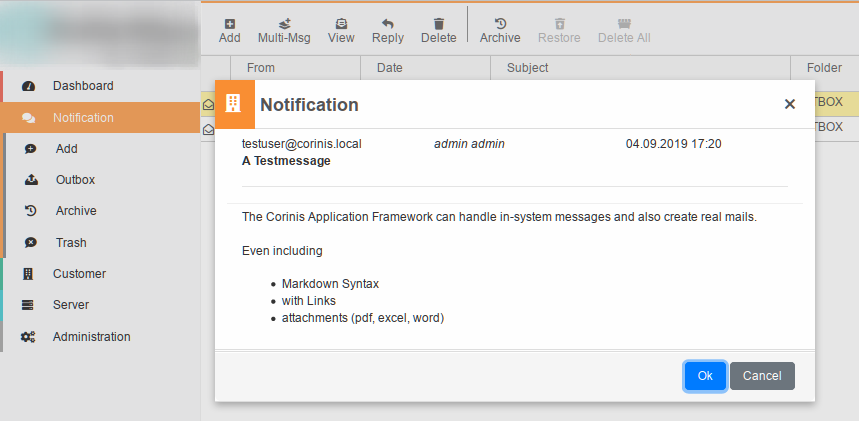859x421 pixels.
Task: Open the Add submenu item in sidebar
Action: point(67,149)
